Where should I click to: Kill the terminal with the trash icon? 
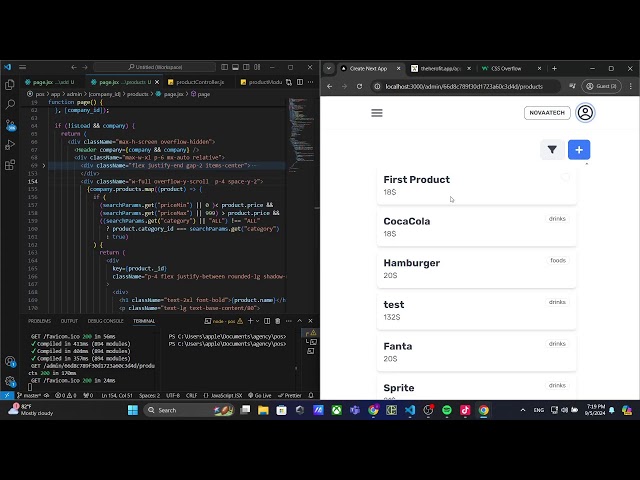coord(278,321)
